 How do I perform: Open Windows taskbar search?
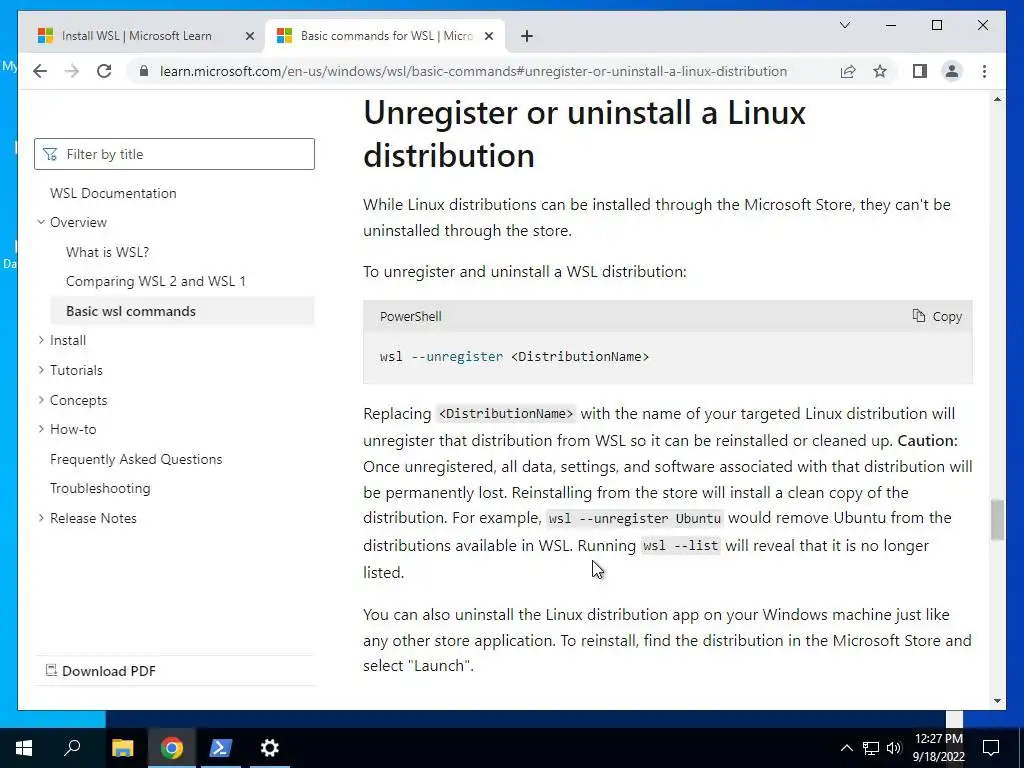[x=72, y=748]
